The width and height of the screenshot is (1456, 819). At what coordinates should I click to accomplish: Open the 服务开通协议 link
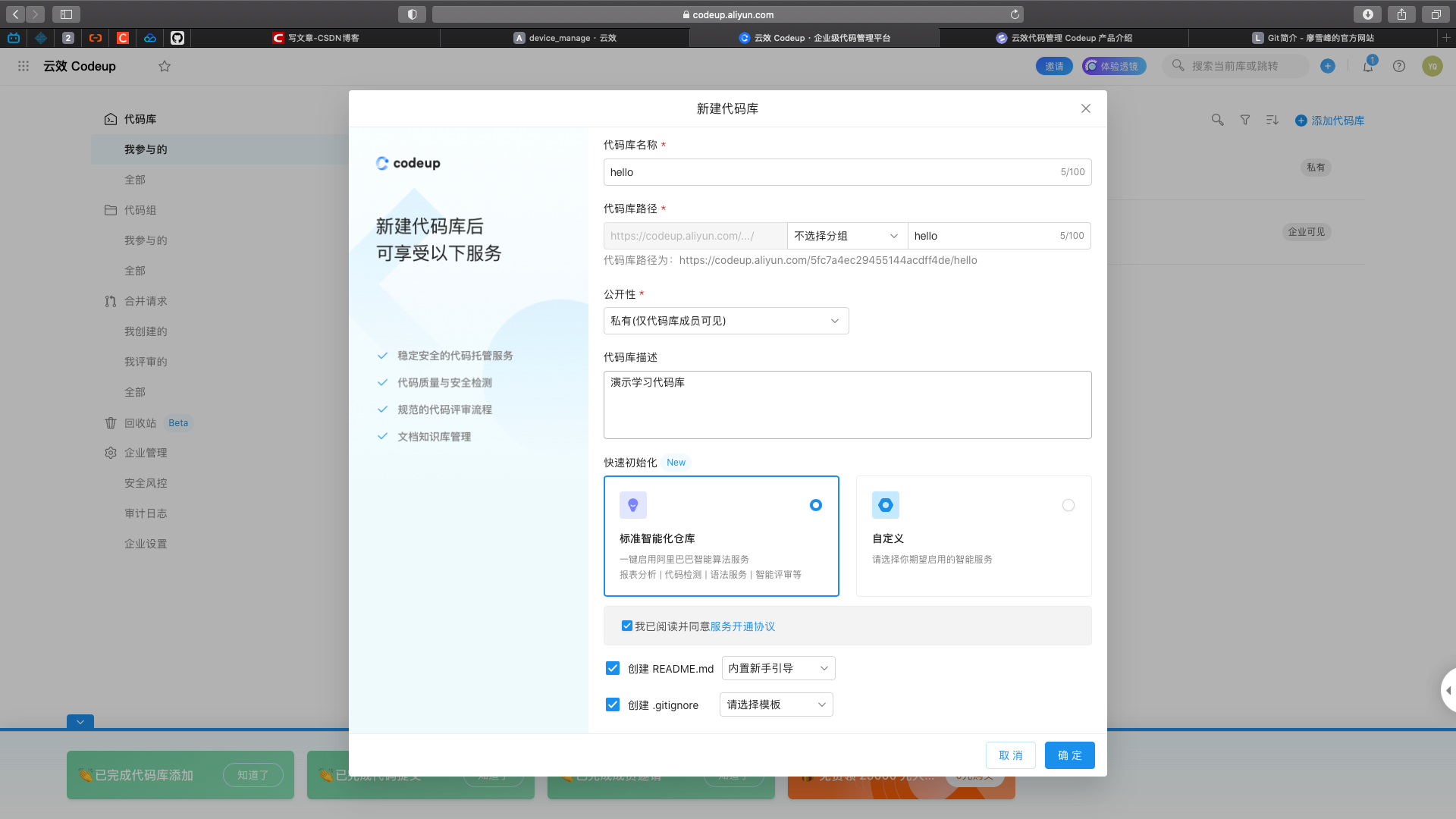(742, 626)
